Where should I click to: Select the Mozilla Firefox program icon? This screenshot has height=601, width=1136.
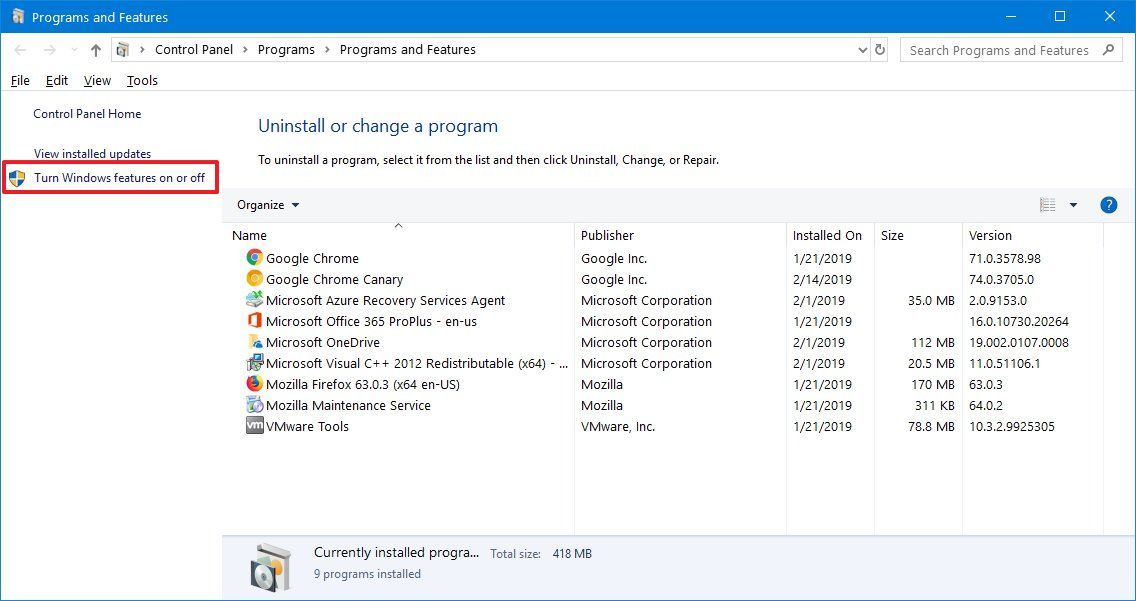[253, 384]
